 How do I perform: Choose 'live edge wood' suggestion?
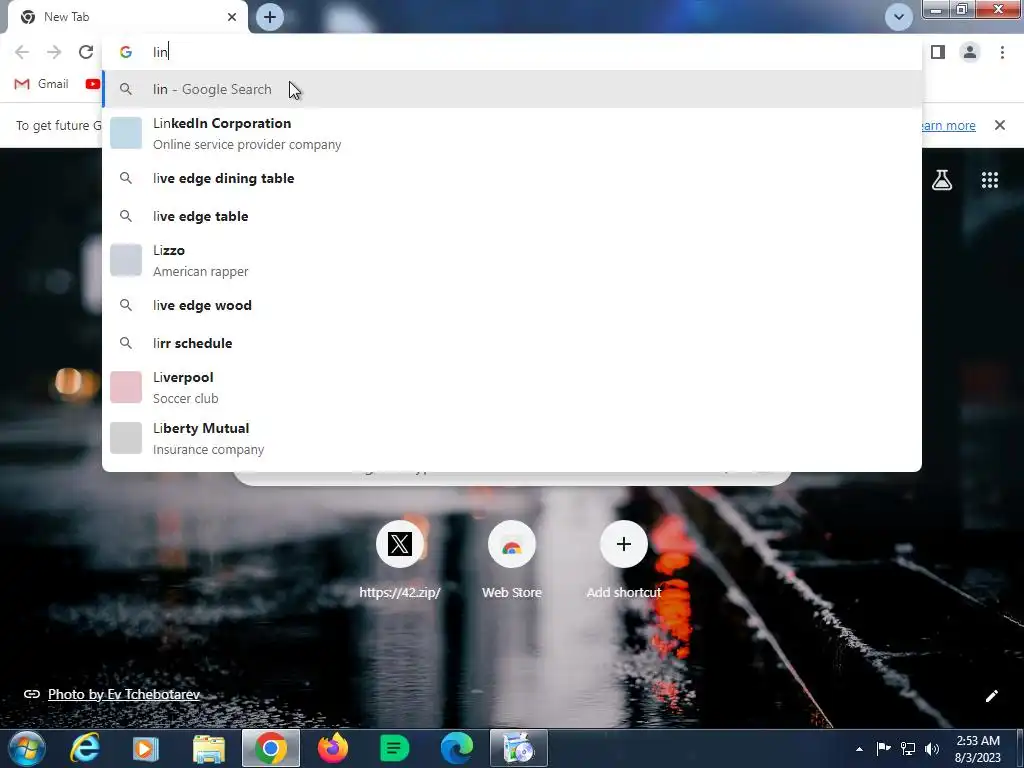tap(512, 305)
